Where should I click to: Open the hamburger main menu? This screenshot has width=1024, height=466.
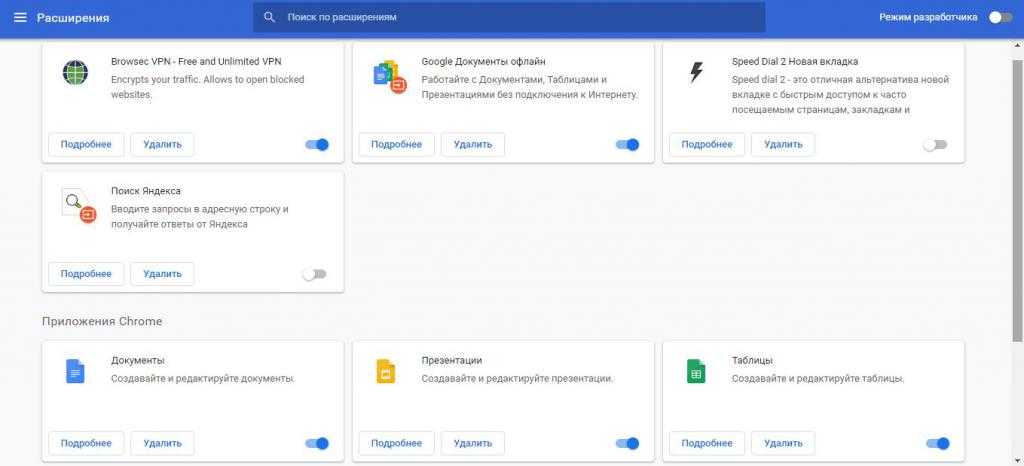[20, 18]
